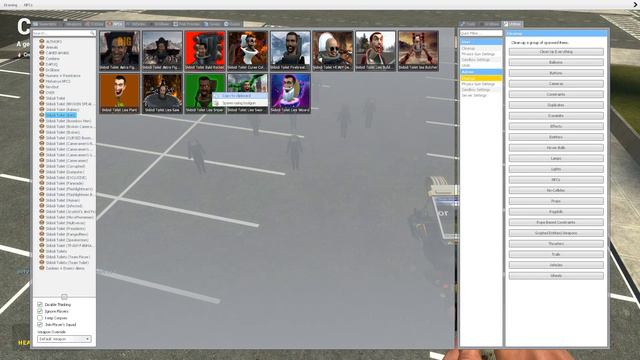Select the highlighted Admin Cleanup list item

click(481, 78)
